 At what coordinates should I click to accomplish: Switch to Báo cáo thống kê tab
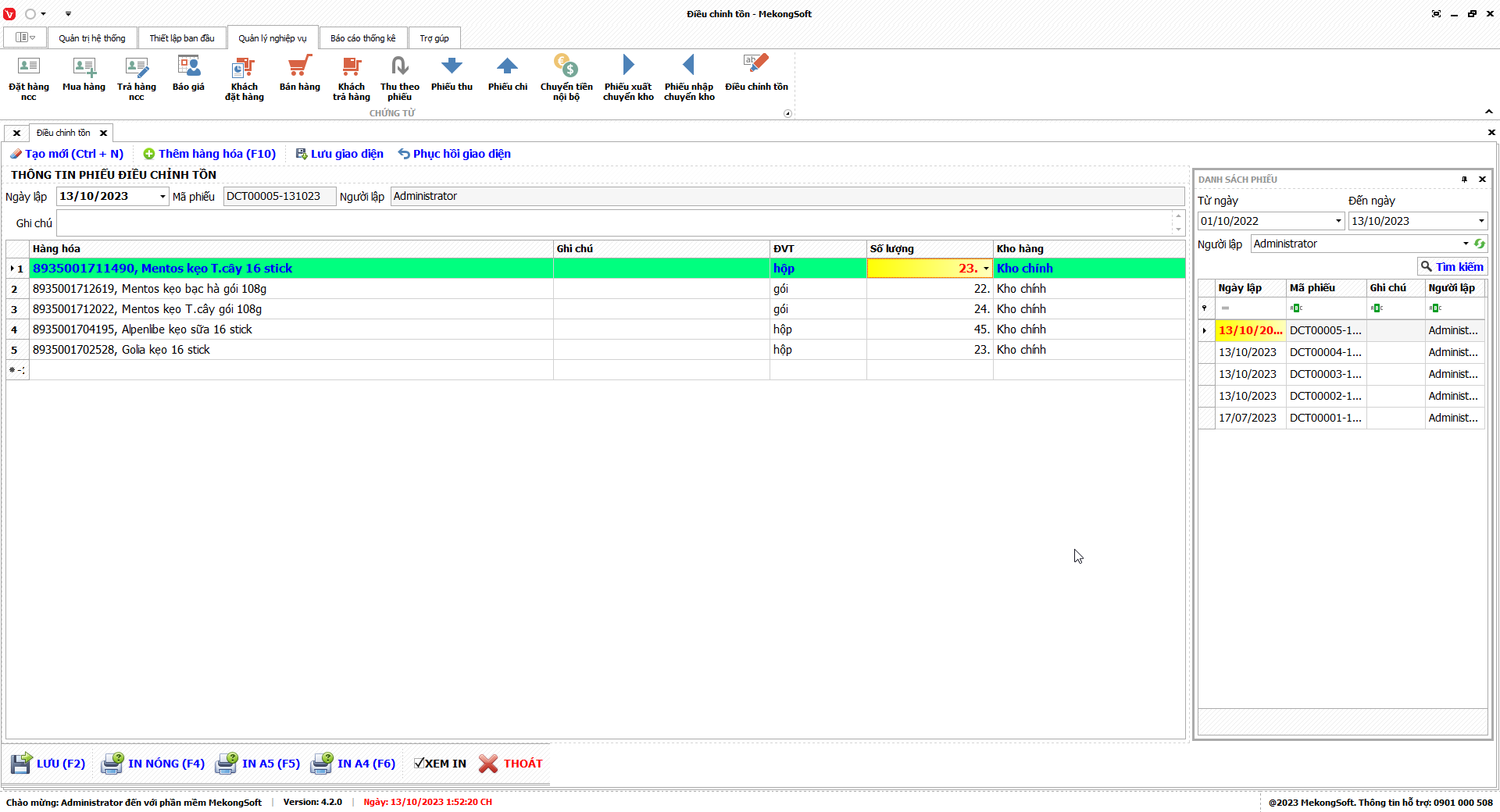(362, 38)
